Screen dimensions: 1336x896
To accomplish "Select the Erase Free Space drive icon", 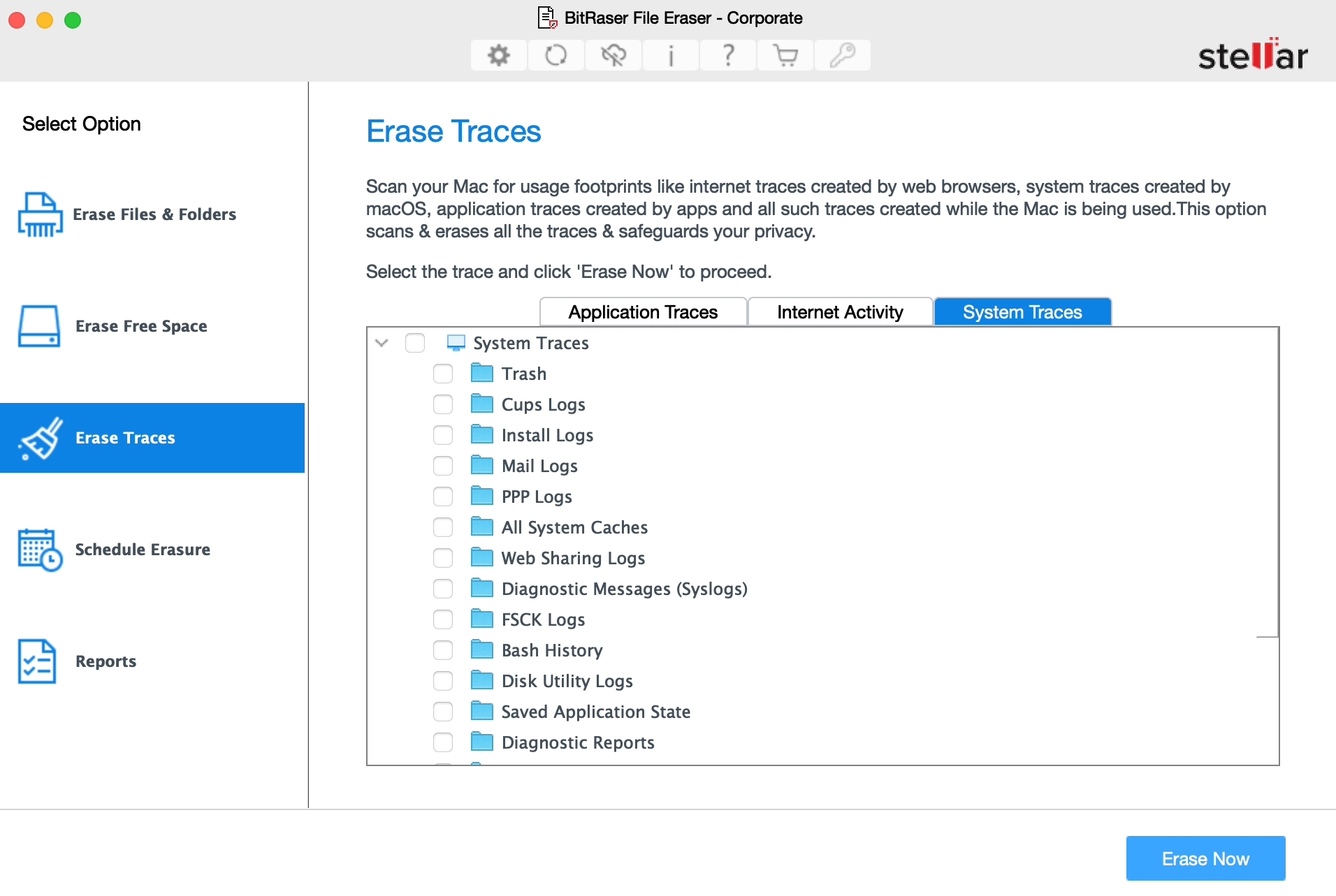I will click(x=39, y=326).
